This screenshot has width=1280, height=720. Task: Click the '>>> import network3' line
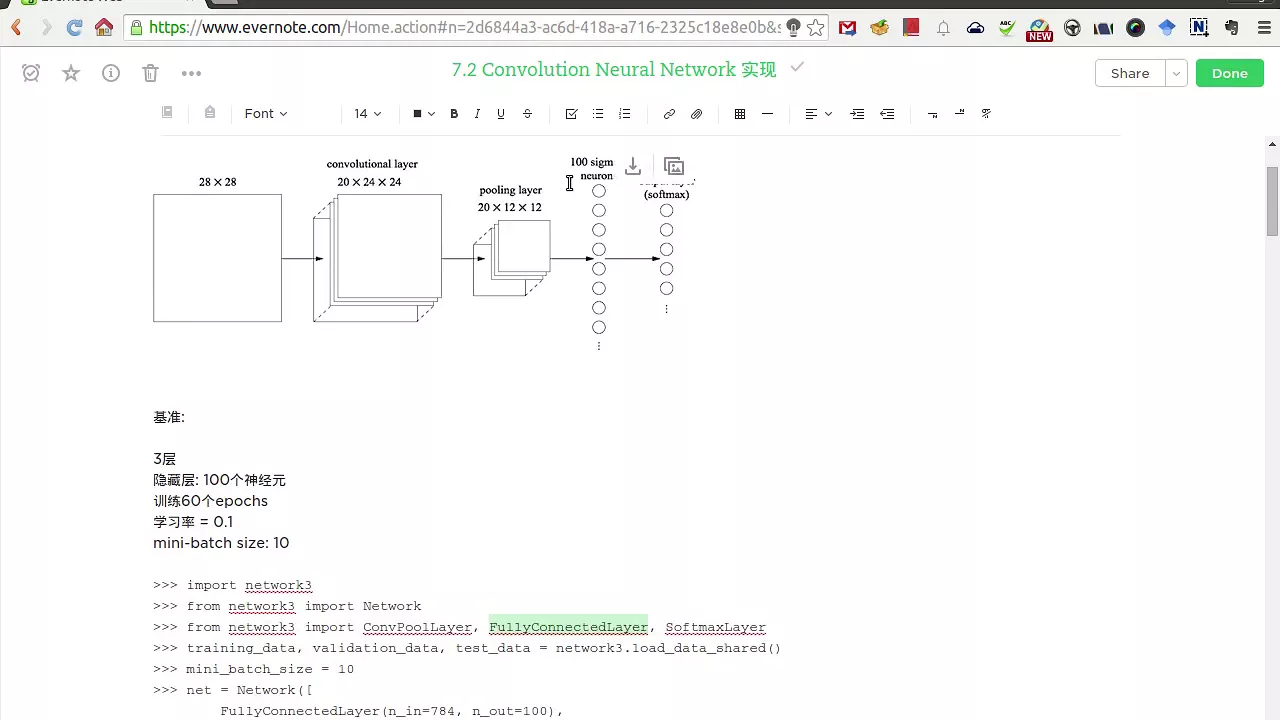[232, 585]
